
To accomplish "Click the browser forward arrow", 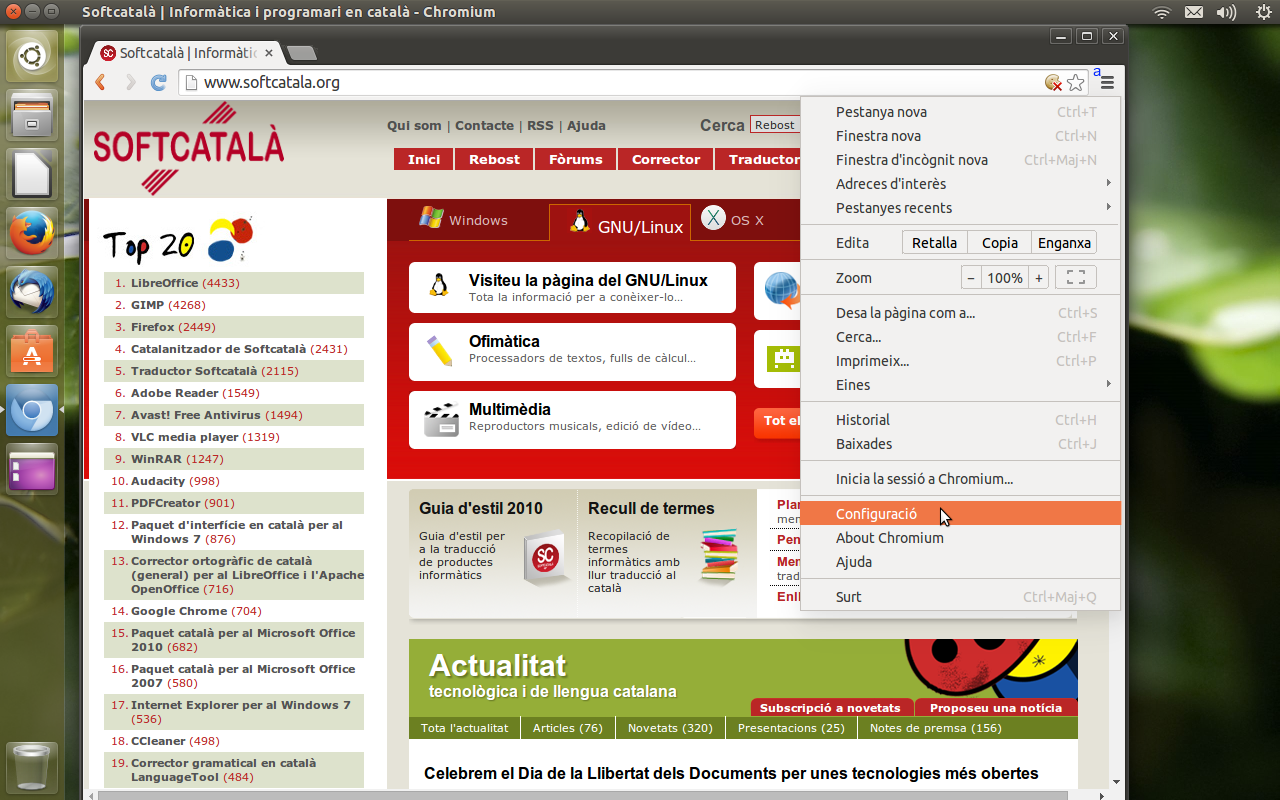I will click(x=130, y=82).
